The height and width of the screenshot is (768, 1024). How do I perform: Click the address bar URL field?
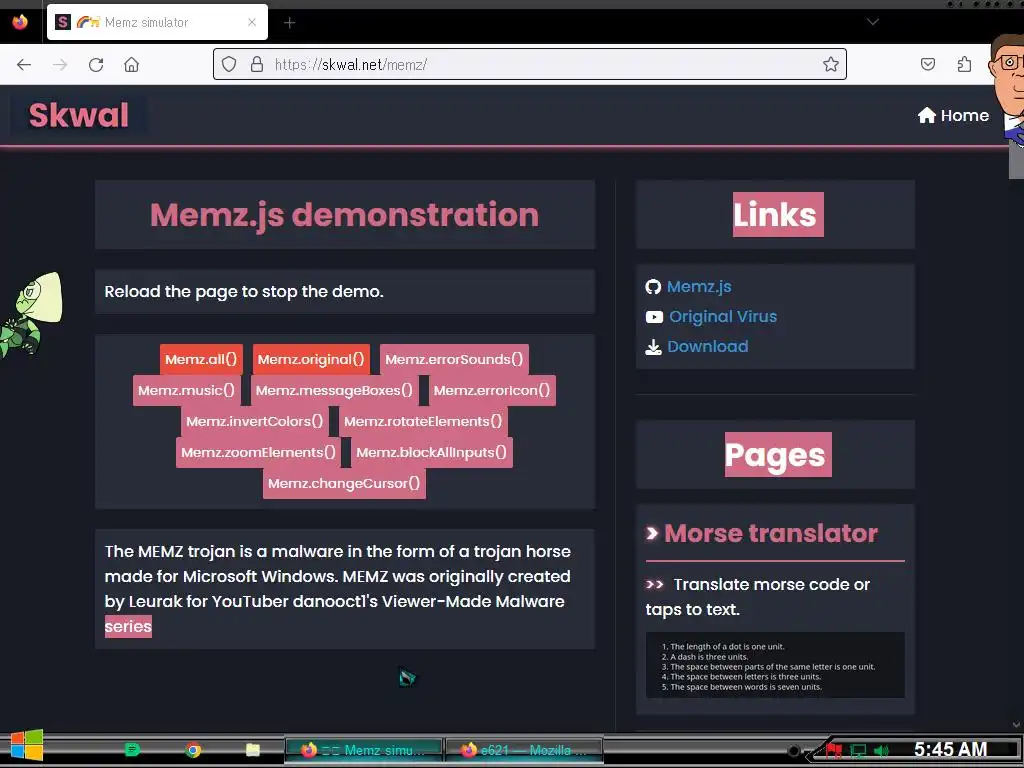530,64
